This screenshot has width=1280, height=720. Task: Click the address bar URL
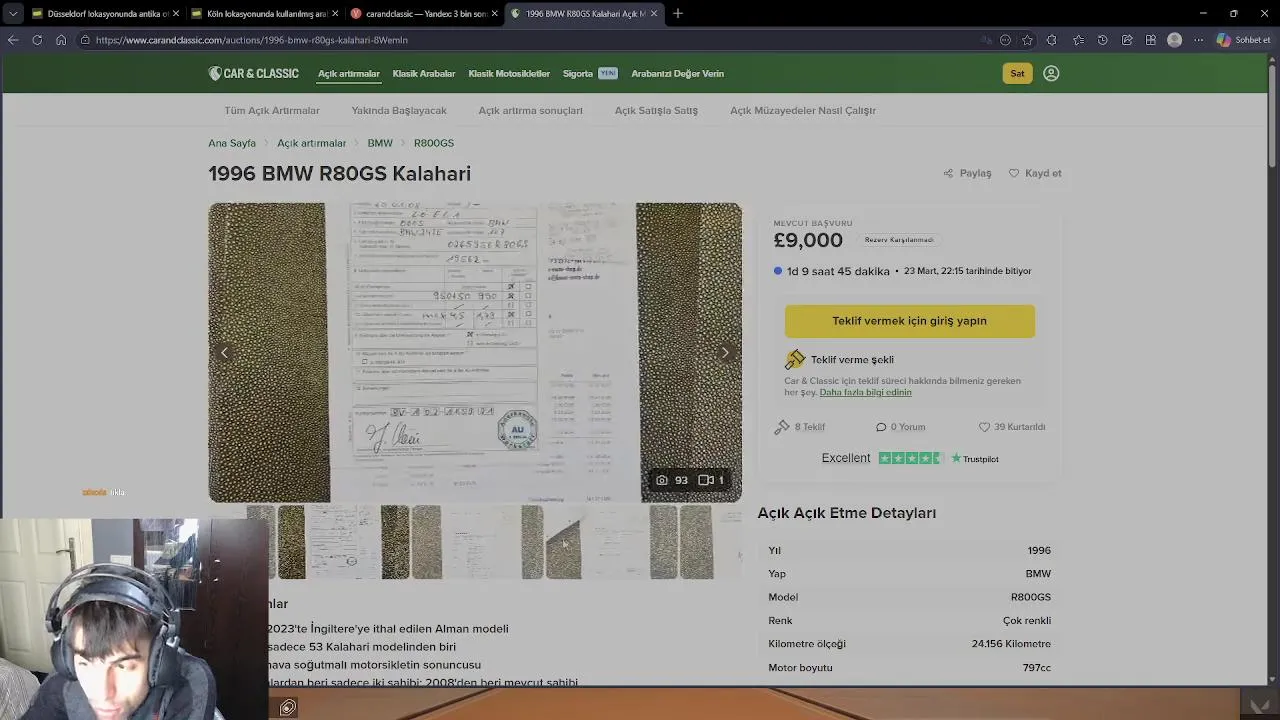coord(252,40)
